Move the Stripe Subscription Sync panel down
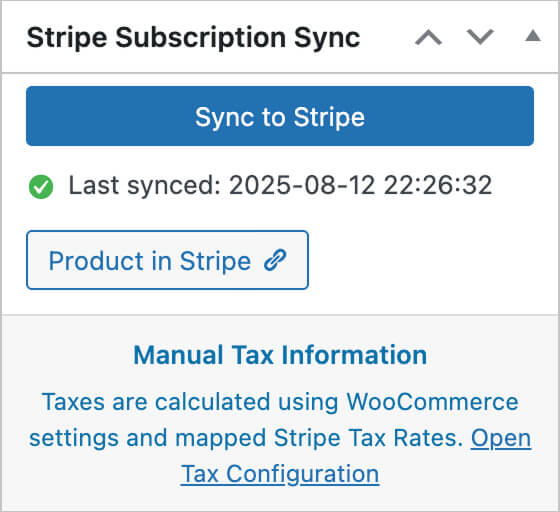 pyautogui.click(x=480, y=37)
